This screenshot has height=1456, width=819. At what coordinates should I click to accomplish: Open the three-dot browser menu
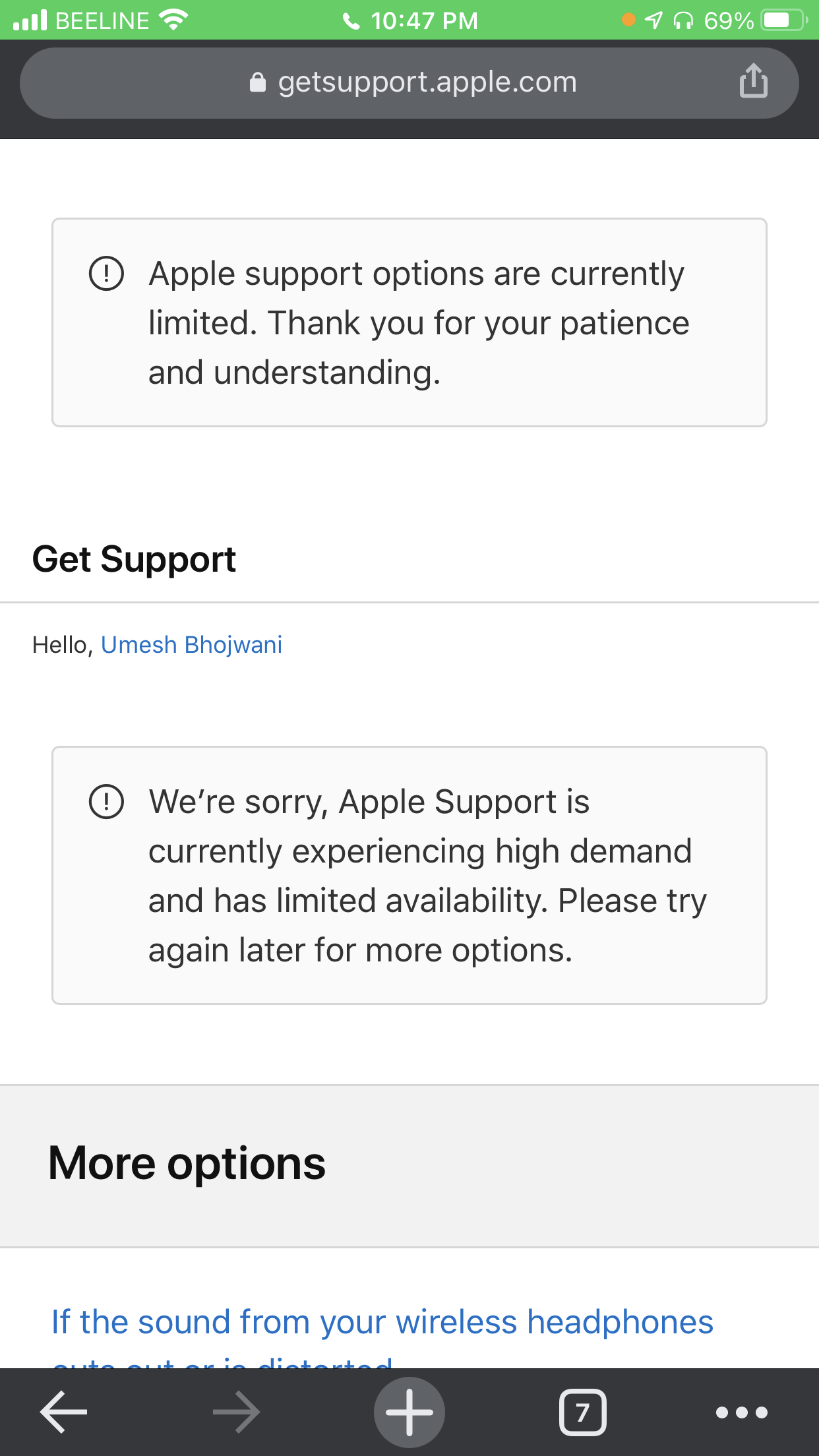tap(742, 1412)
